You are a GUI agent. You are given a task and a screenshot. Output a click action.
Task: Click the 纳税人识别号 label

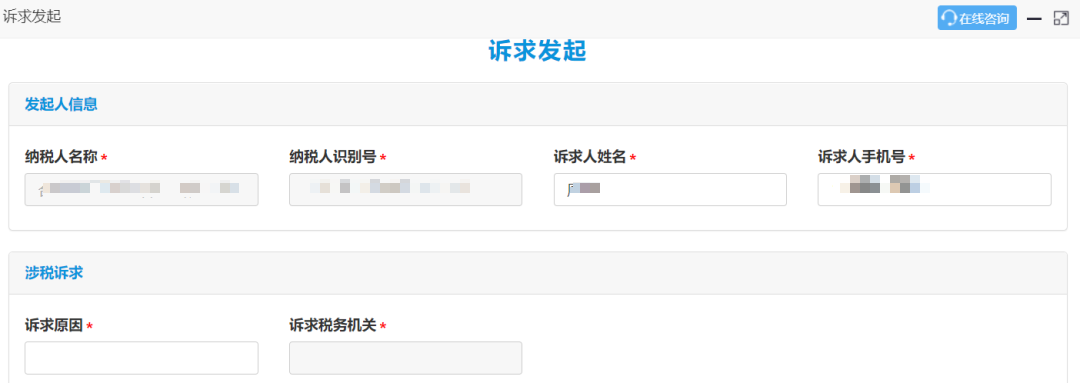tap(333, 157)
